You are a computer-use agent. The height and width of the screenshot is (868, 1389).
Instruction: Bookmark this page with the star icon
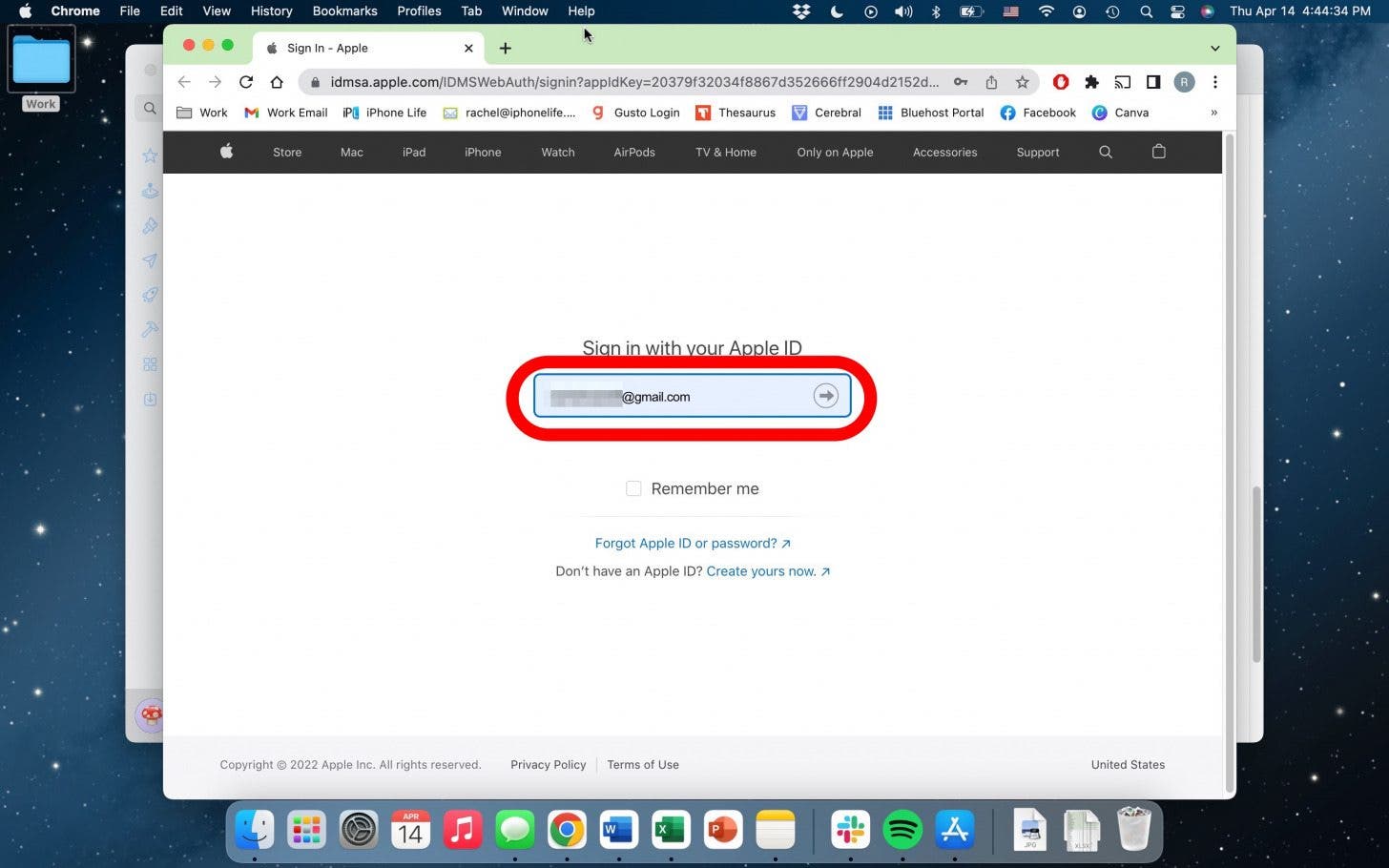point(1023,82)
